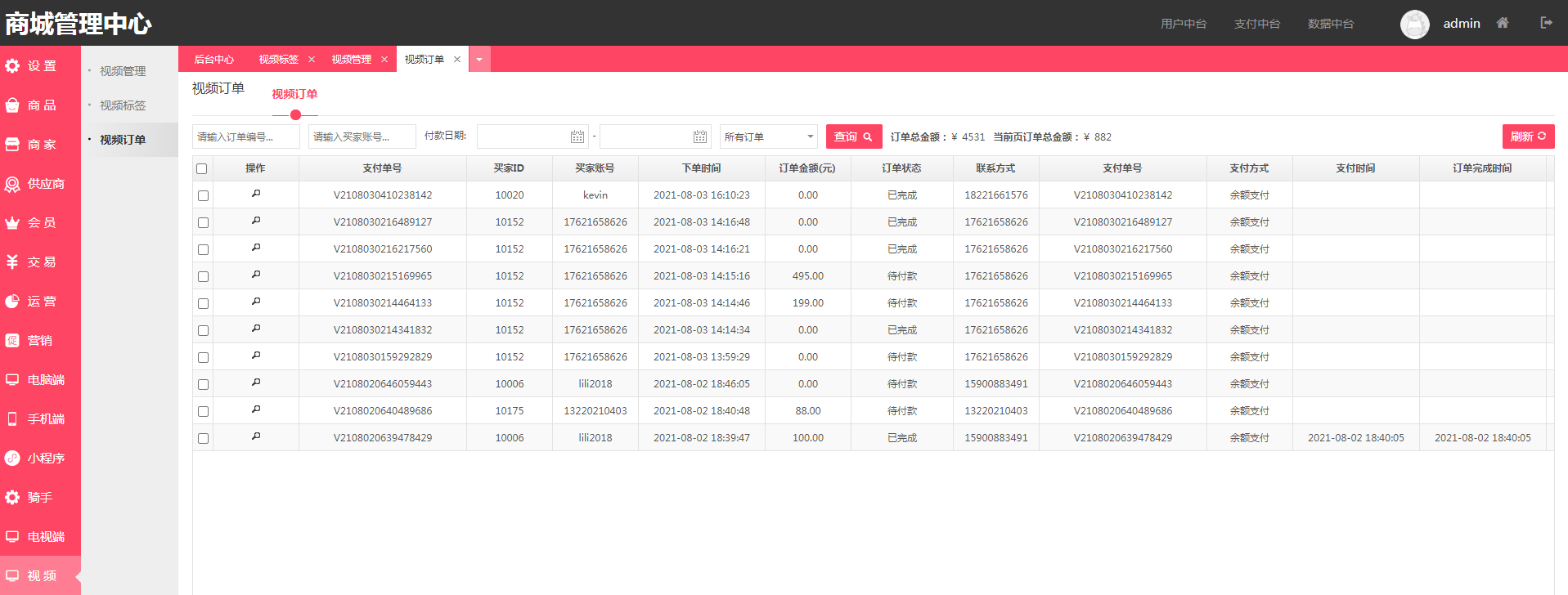Click the 刷新 refresh button
Screen dimensions: 1568x595
pos(1528,136)
